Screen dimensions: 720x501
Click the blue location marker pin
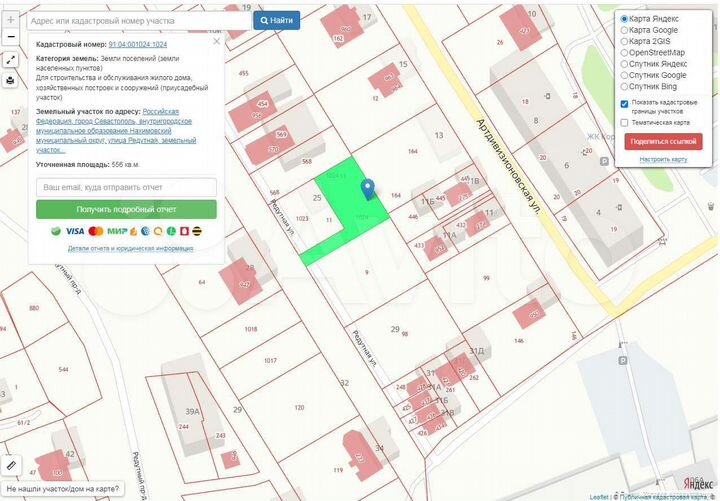[367, 188]
